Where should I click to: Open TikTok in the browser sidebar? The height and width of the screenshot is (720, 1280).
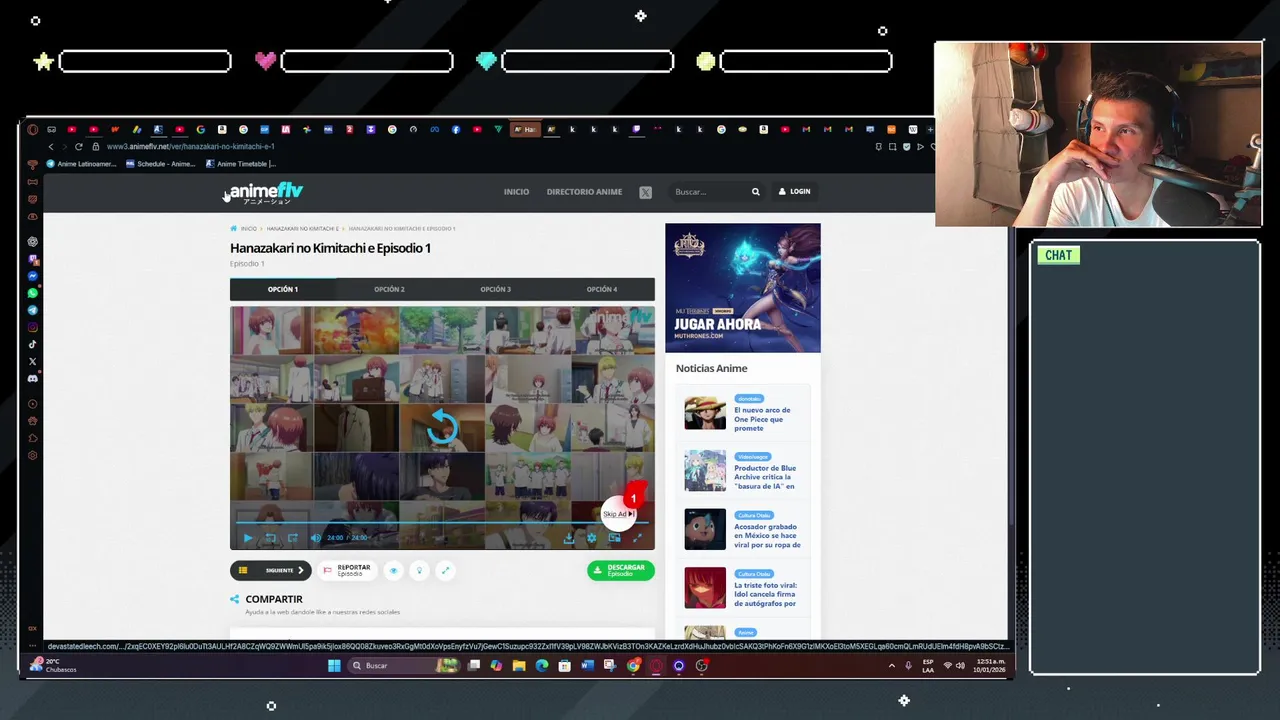pyautogui.click(x=33, y=344)
